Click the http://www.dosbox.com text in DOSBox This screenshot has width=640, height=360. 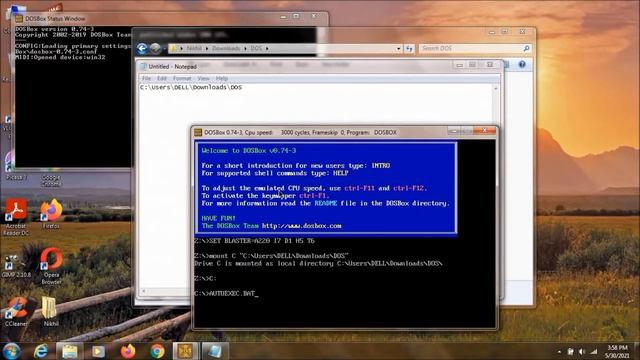pos(301,226)
